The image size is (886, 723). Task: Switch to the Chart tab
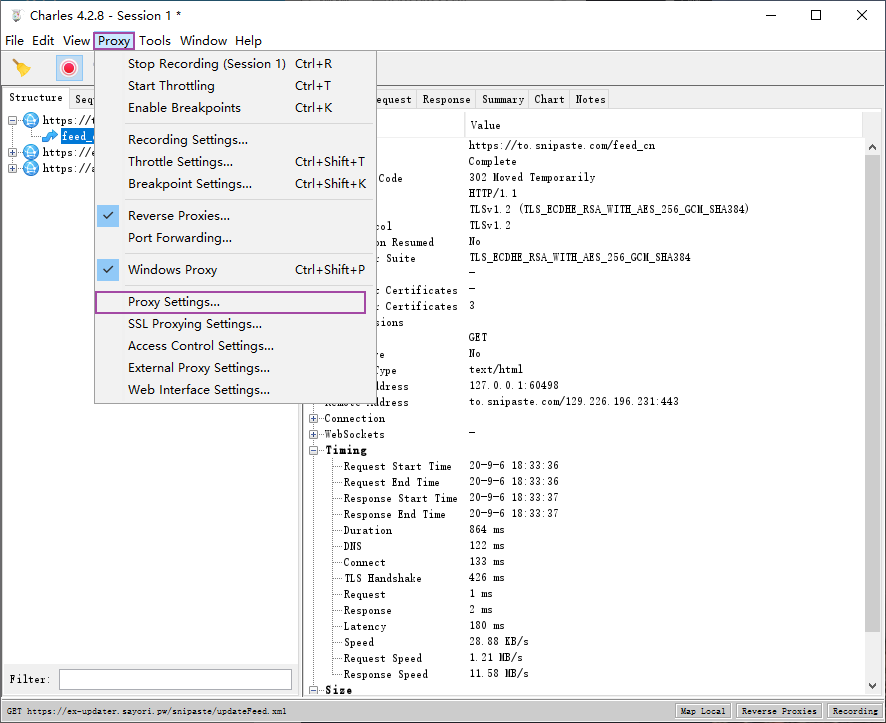tap(549, 99)
